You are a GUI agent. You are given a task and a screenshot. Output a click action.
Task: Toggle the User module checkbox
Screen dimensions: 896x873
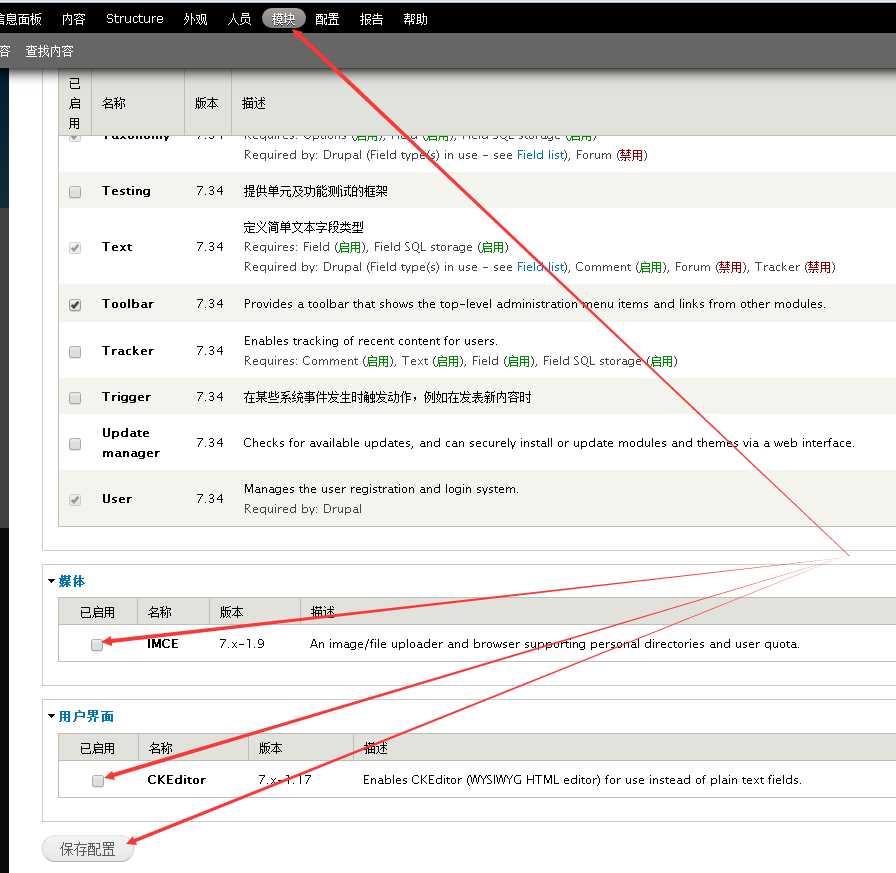click(x=75, y=500)
